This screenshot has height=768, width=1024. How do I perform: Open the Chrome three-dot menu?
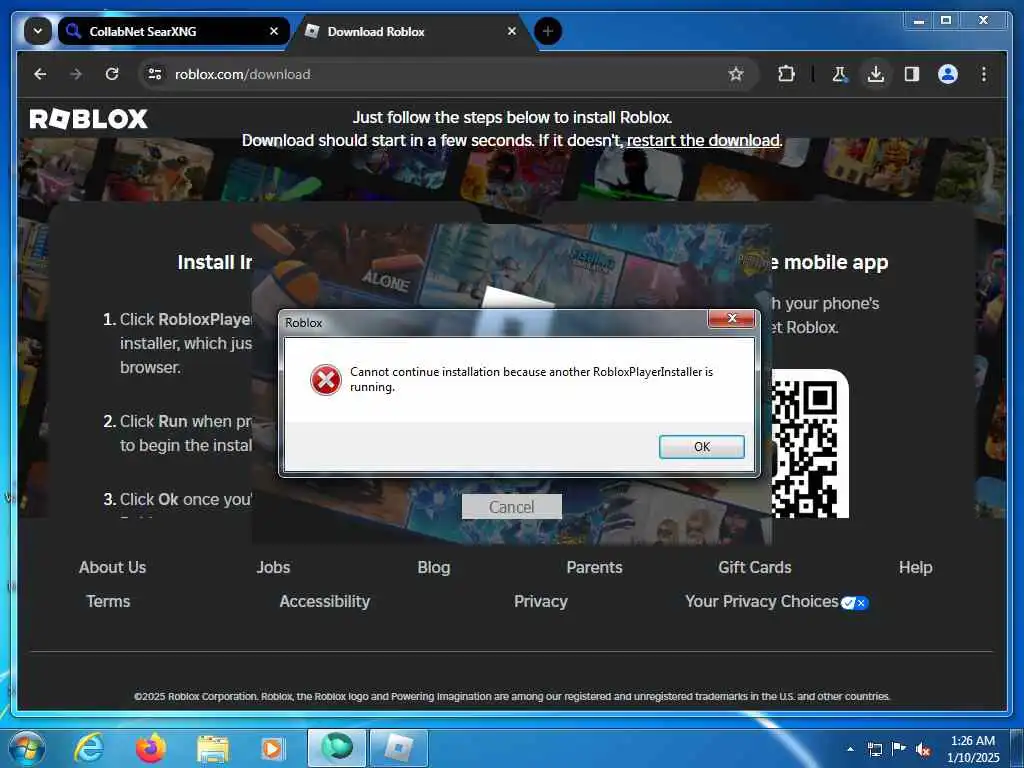(984, 74)
